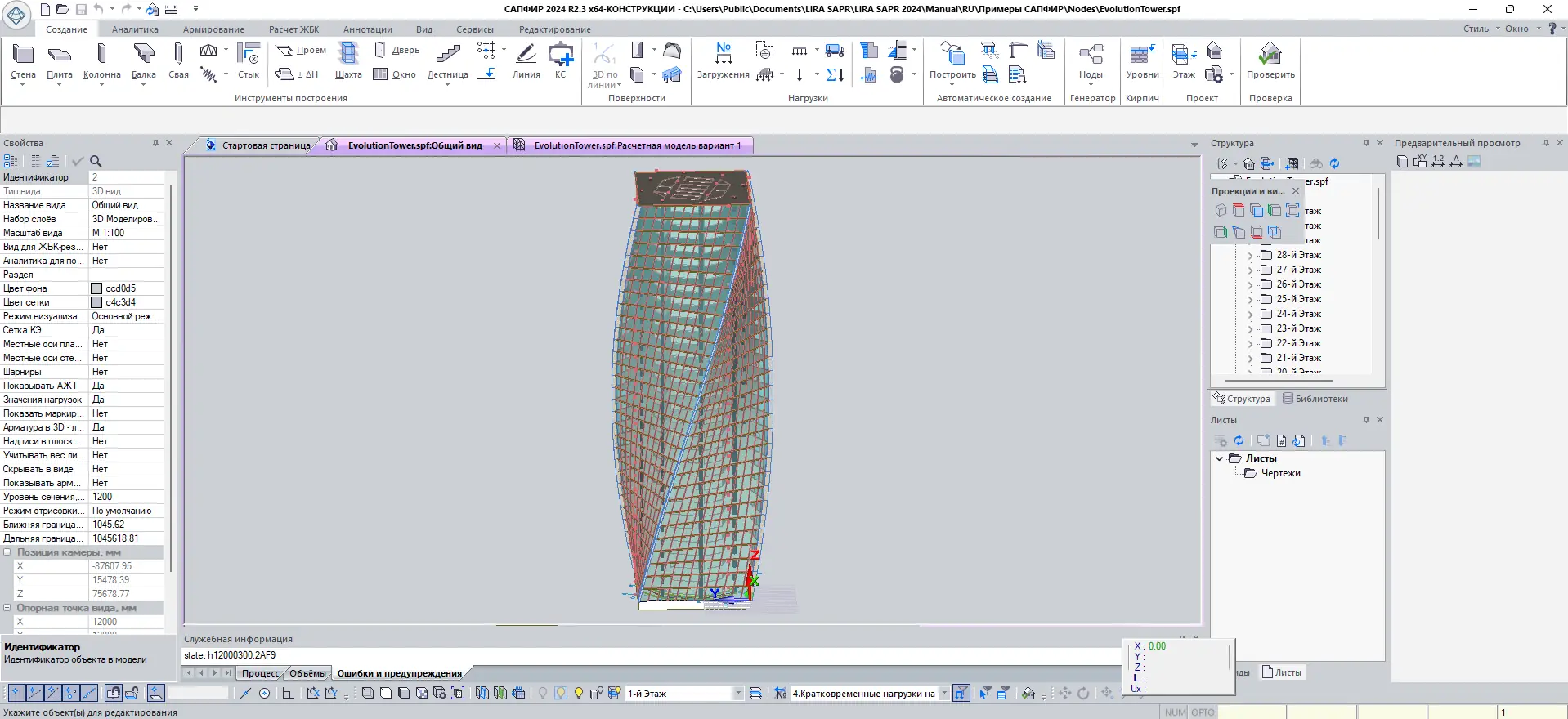Toggle the checkbox beside 25-й Этаж
Image resolution: width=1568 pixels, height=719 pixels.
point(1266,299)
